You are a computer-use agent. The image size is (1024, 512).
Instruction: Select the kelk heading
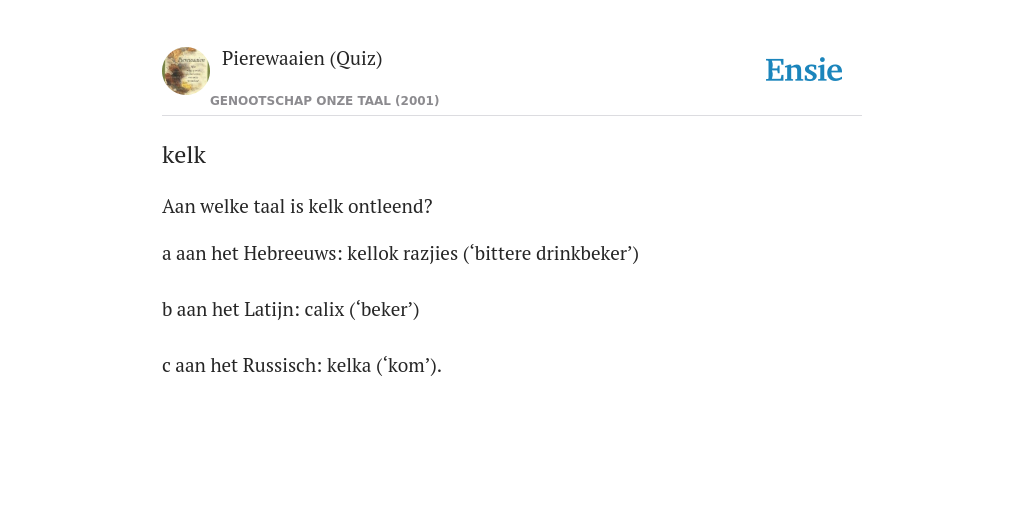click(184, 155)
